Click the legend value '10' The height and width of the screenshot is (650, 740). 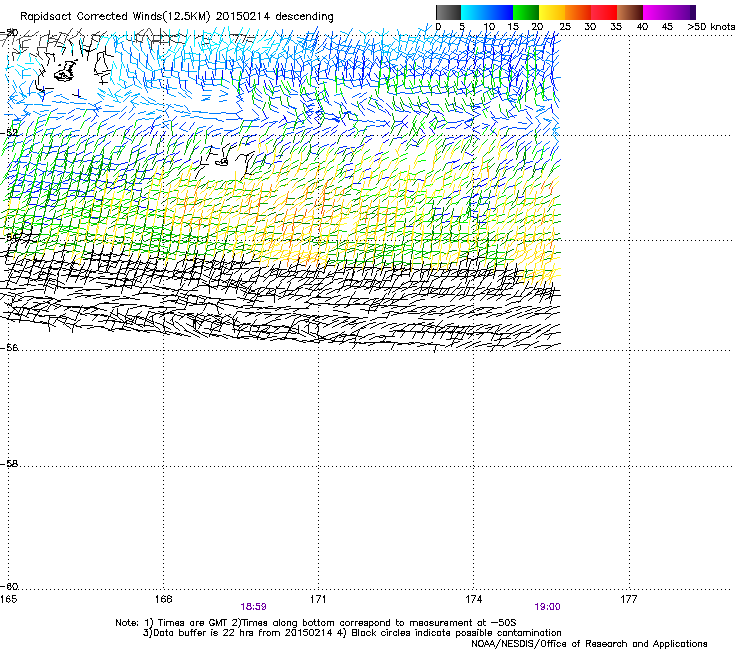pyautogui.click(x=489, y=27)
